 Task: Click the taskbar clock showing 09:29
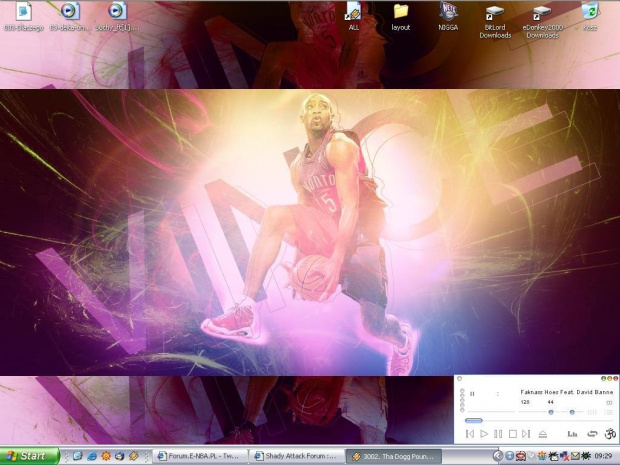603,456
